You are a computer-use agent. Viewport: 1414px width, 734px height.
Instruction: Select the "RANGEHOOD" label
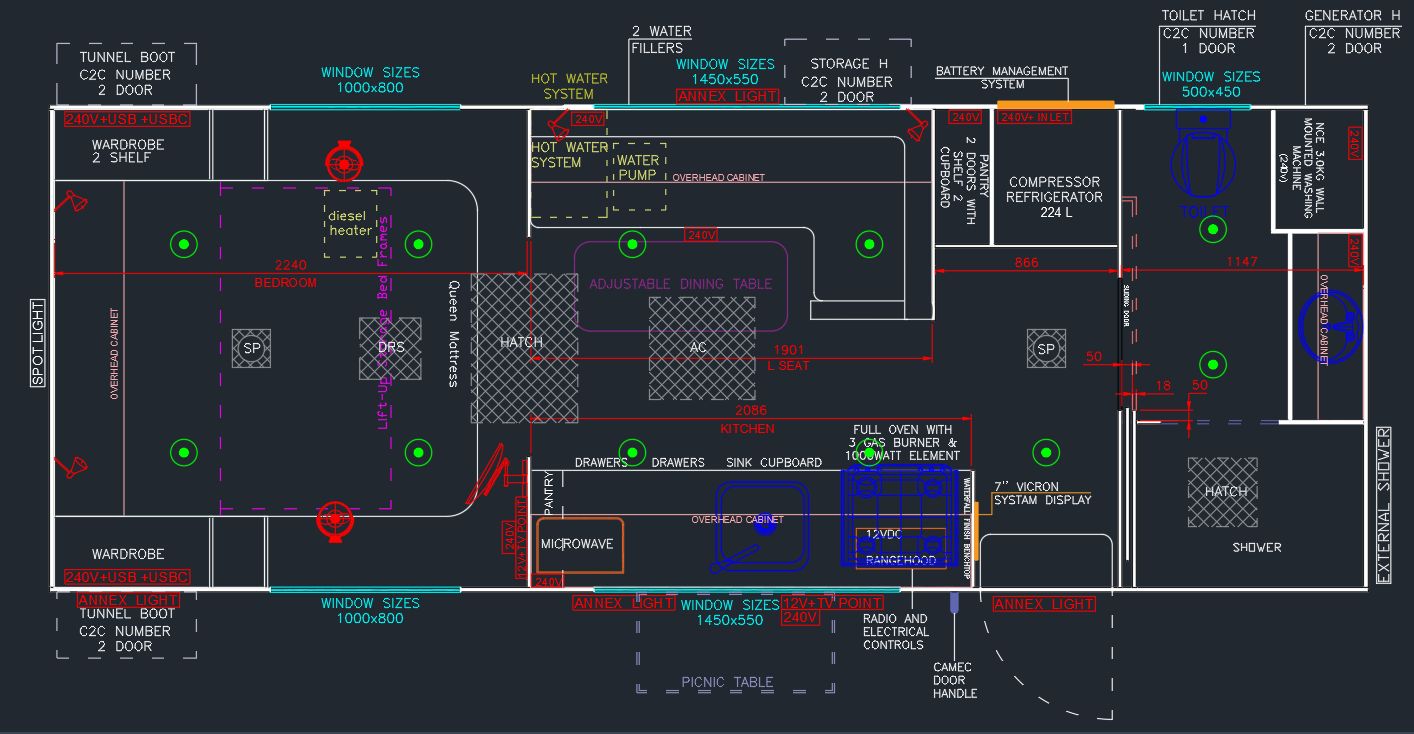901,560
